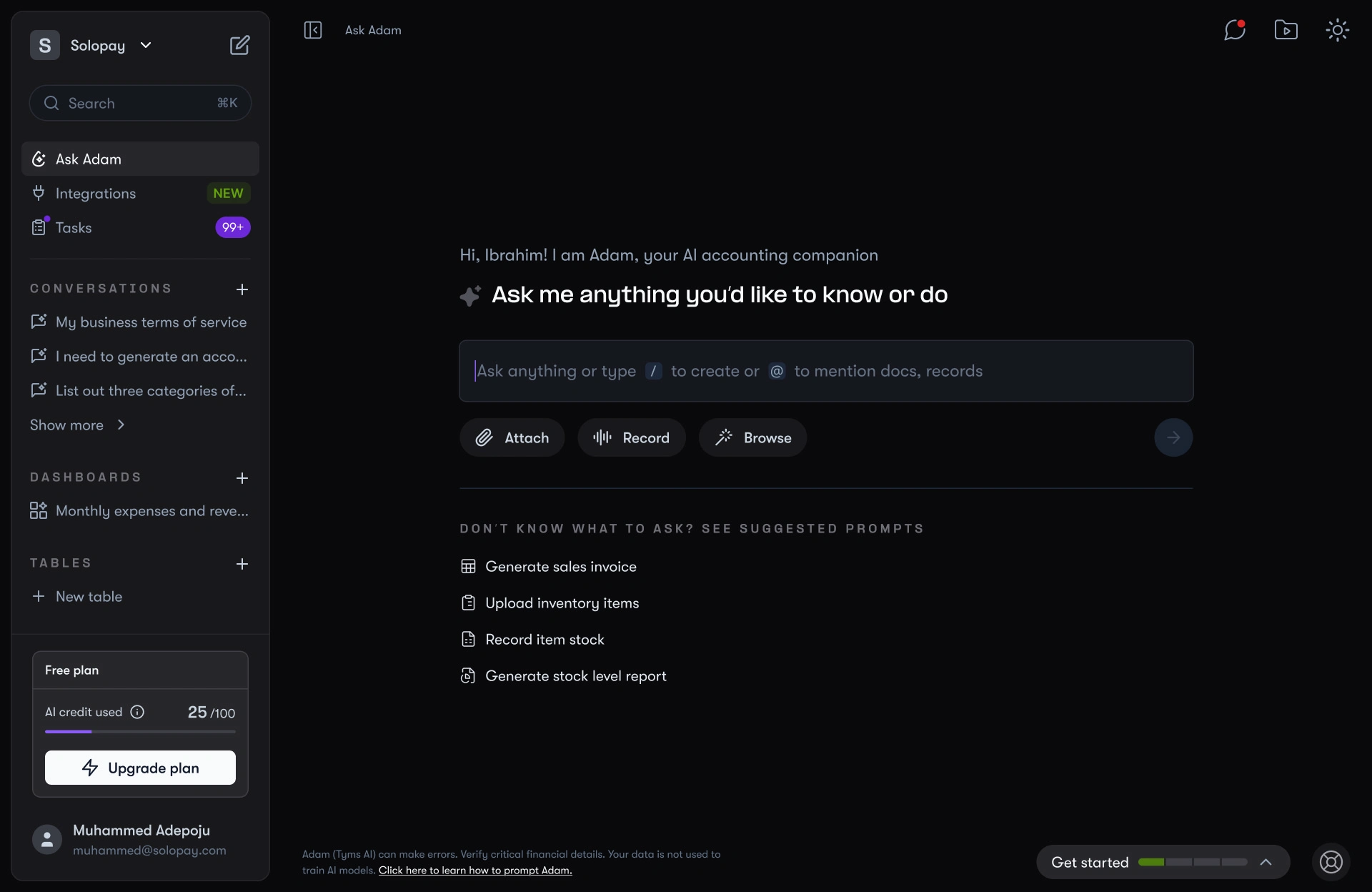This screenshot has height=892, width=1372.
Task: Expand Show more conversations
Action: click(77, 425)
